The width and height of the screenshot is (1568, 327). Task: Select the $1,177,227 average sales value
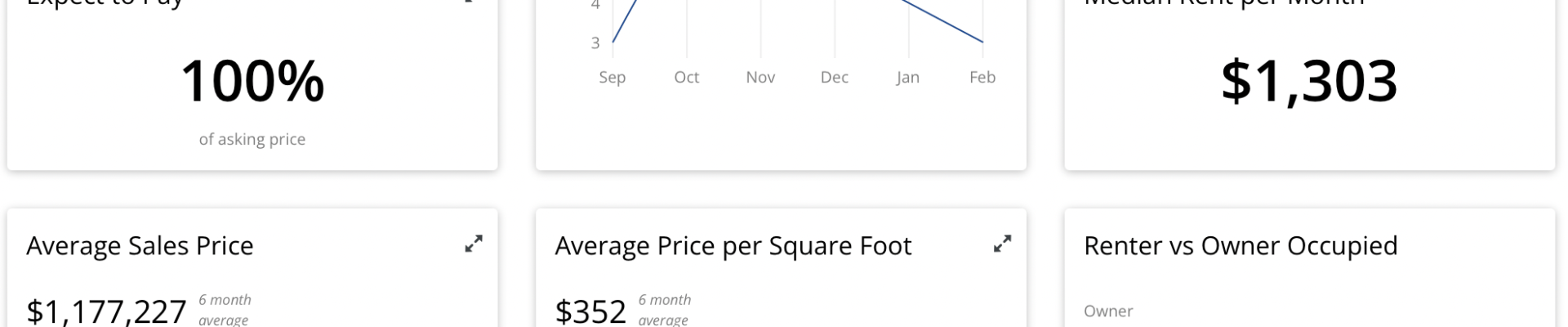coord(106,311)
